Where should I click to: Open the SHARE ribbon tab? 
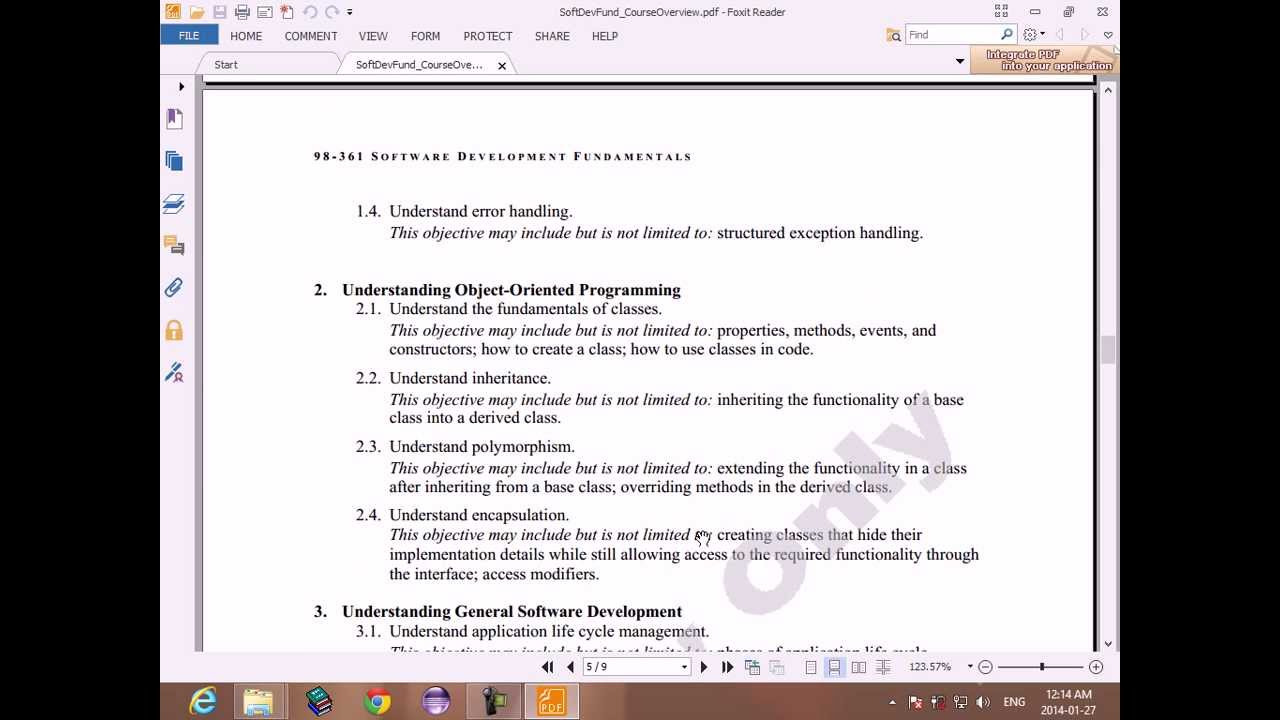tap(552, 36)
